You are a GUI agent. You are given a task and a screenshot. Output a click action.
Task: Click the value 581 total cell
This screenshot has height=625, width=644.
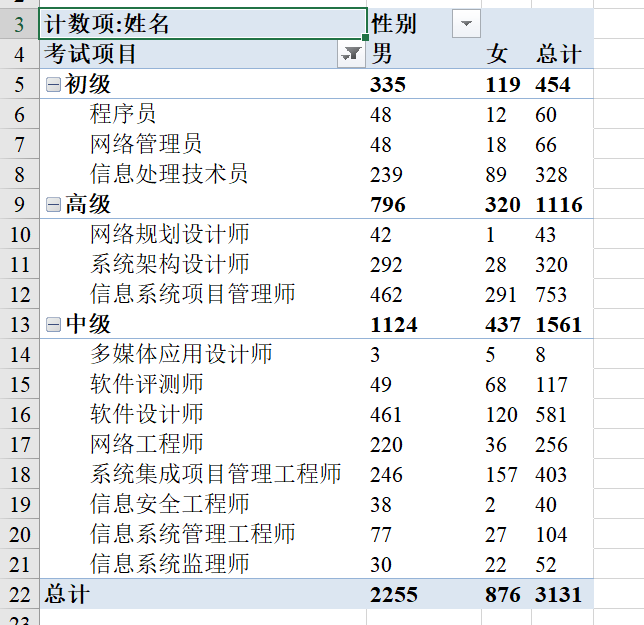coord(551,414)
